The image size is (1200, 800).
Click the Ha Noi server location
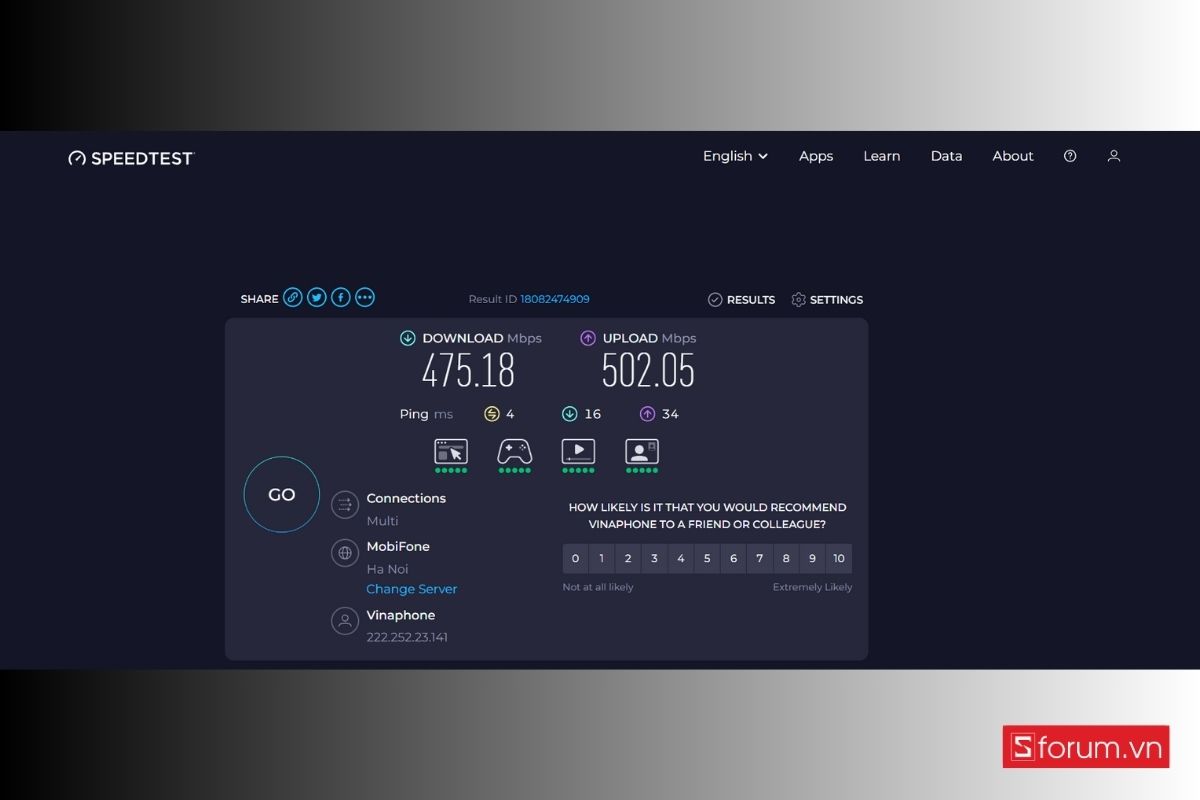[387, 568]
